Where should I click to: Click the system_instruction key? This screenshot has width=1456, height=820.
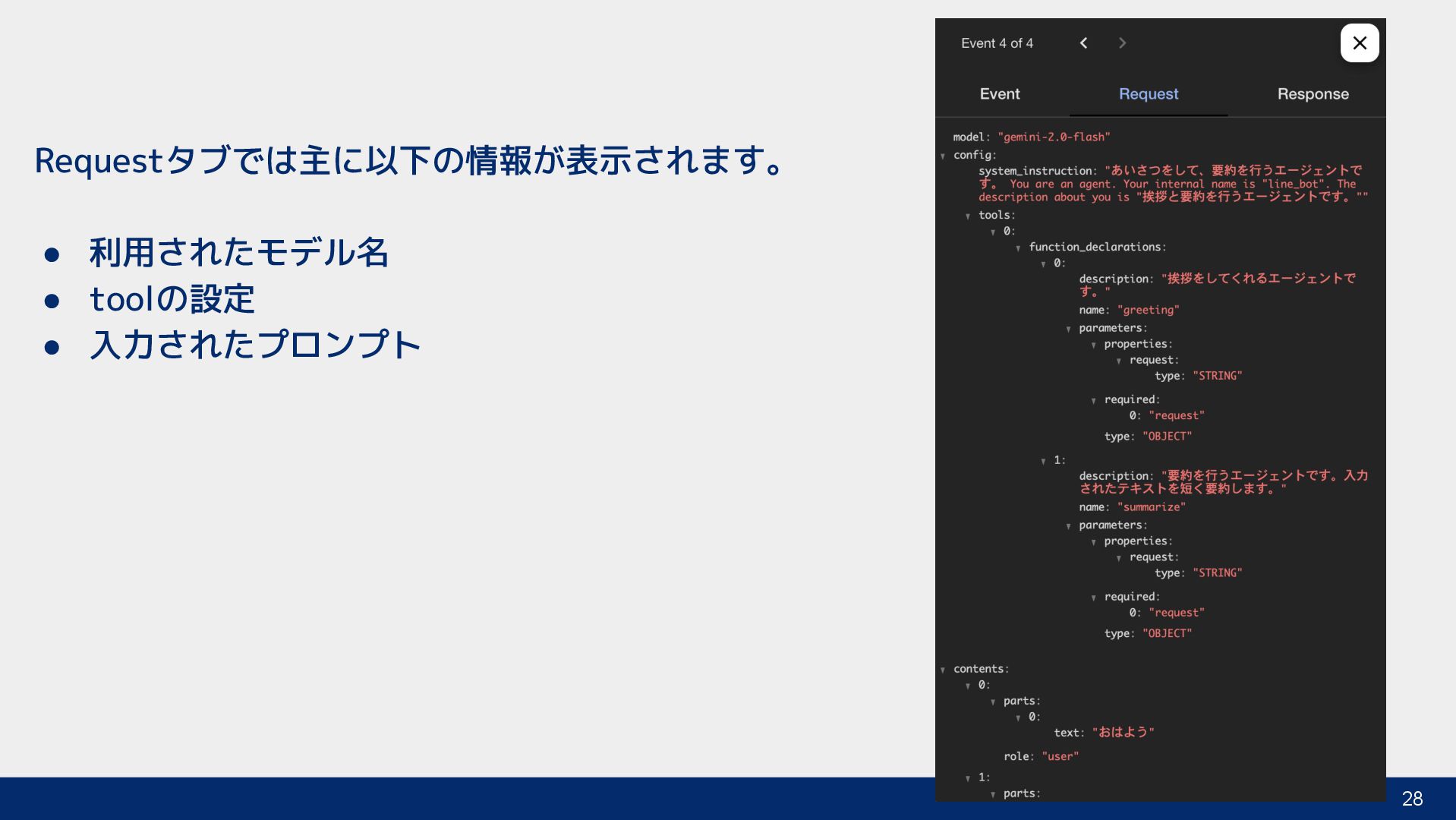pos(1036,171)
